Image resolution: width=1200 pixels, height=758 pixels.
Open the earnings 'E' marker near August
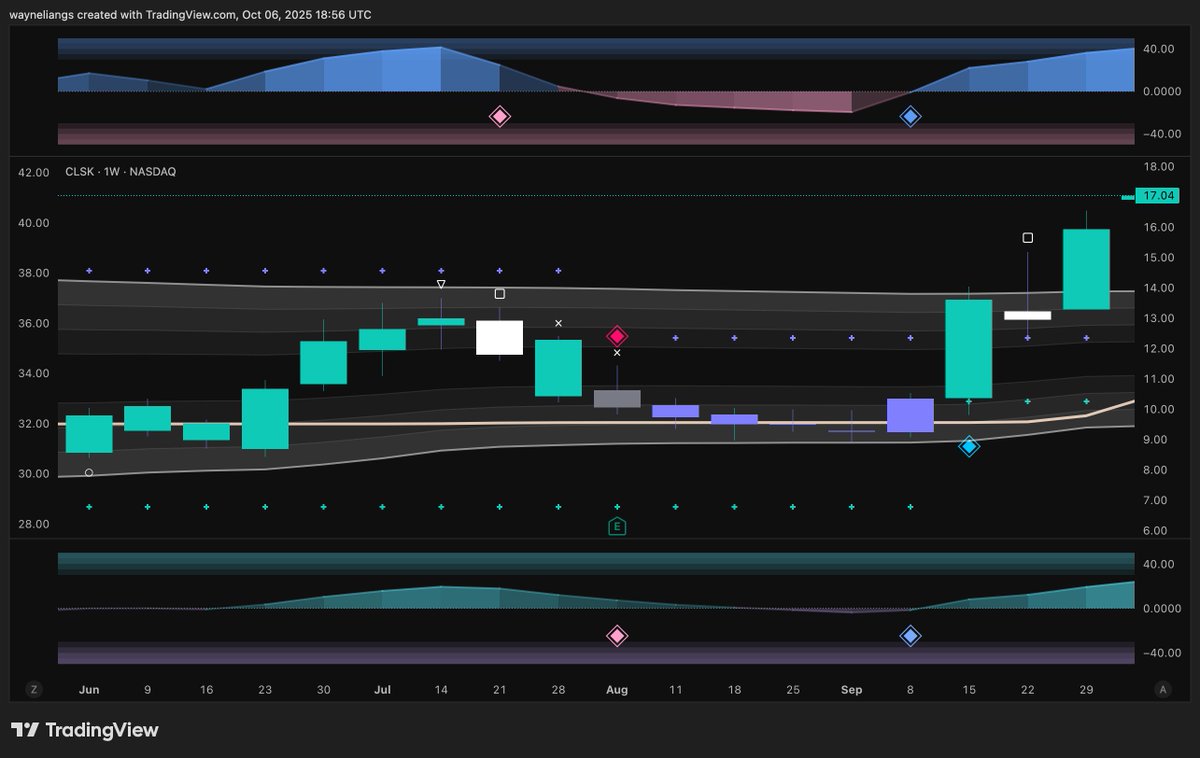tap(617, 526)
